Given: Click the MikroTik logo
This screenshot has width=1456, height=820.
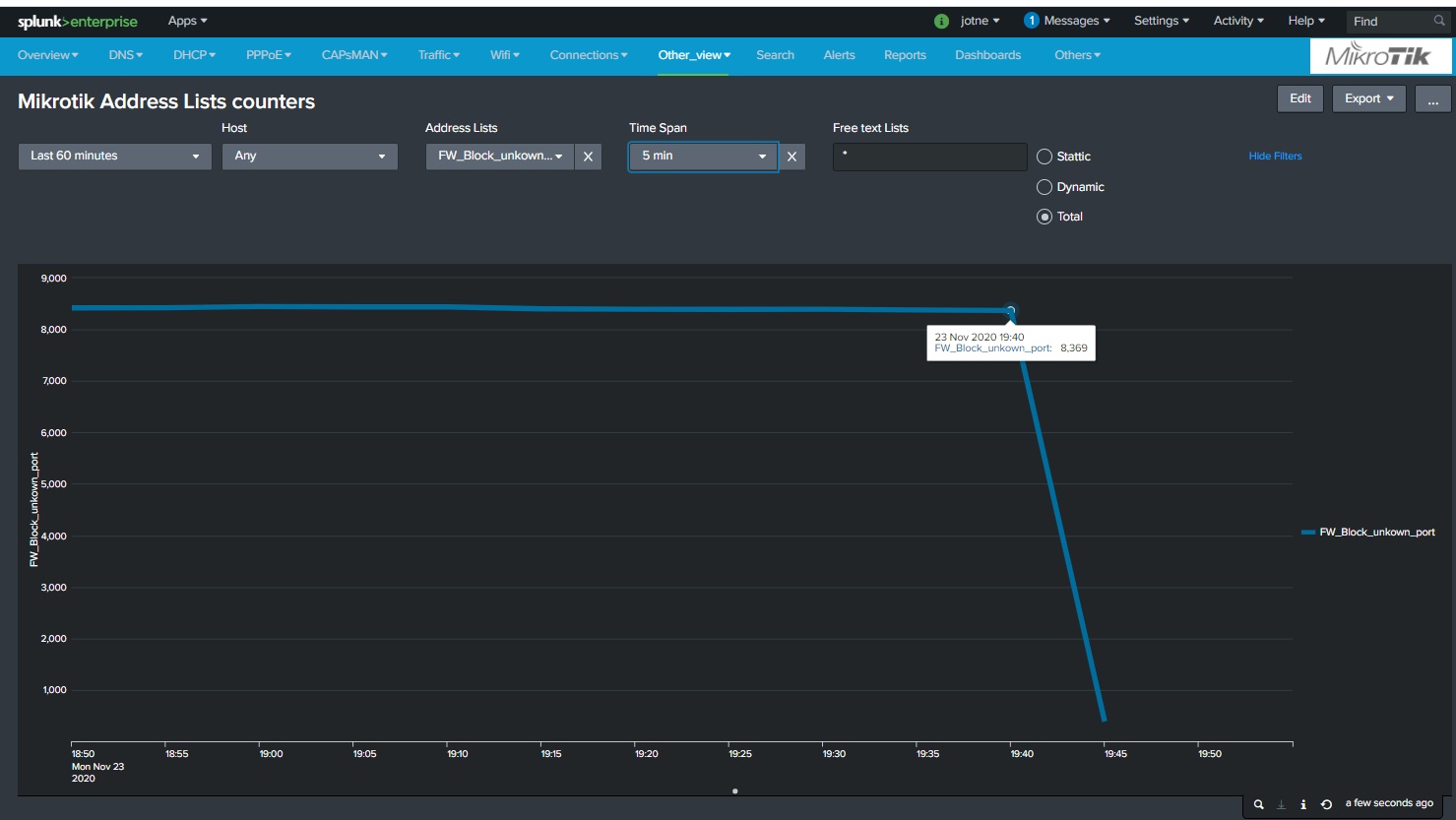Looking at the screenshot, I should point(1378,56).
